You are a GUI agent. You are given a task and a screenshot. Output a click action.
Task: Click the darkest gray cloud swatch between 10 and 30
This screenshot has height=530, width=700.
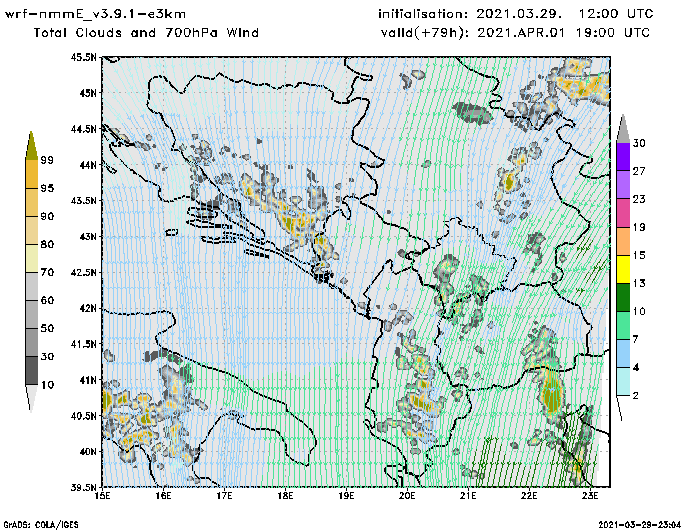31,371
